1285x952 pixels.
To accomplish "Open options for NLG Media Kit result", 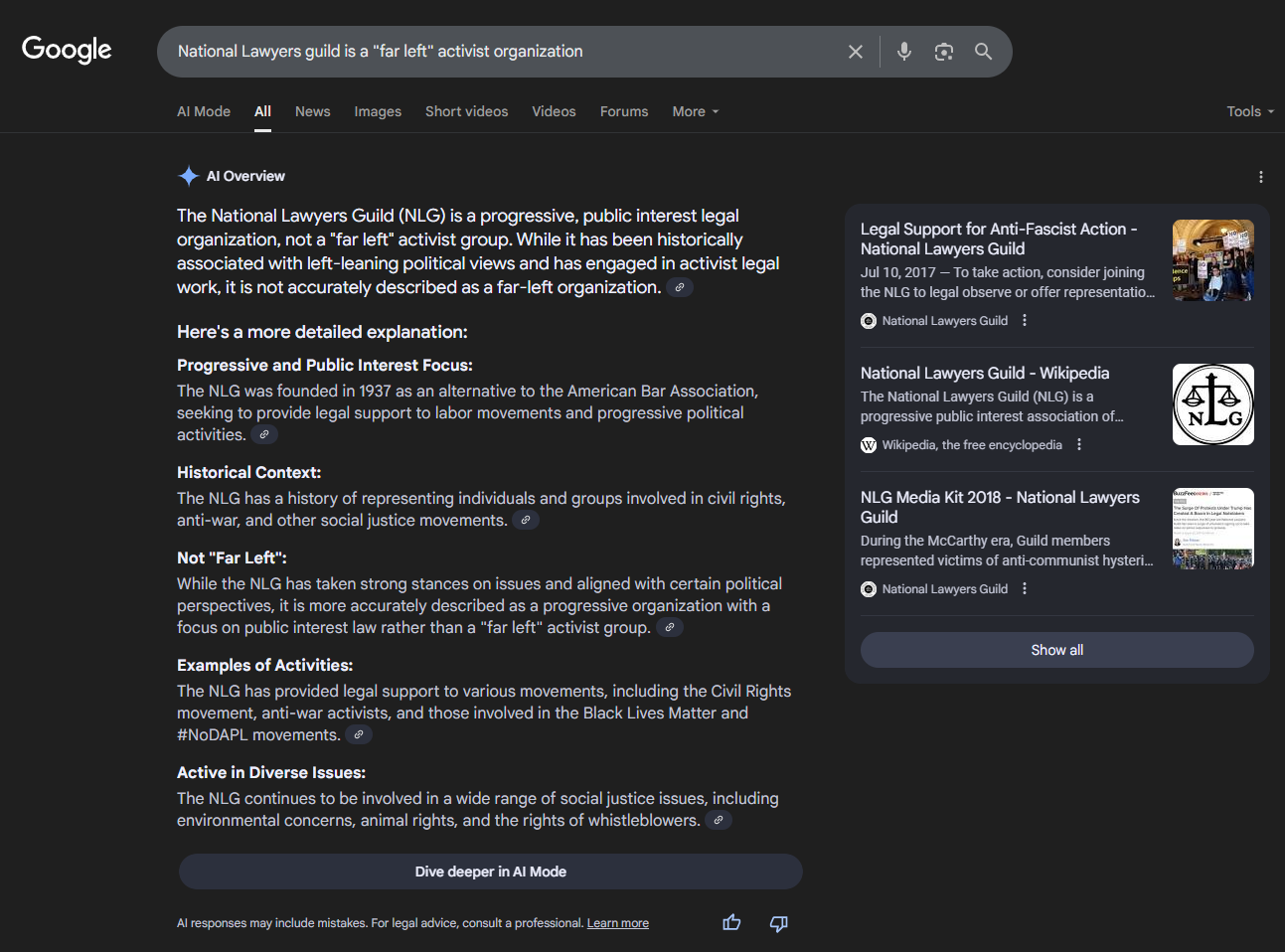I will (x=1025, y=589).
